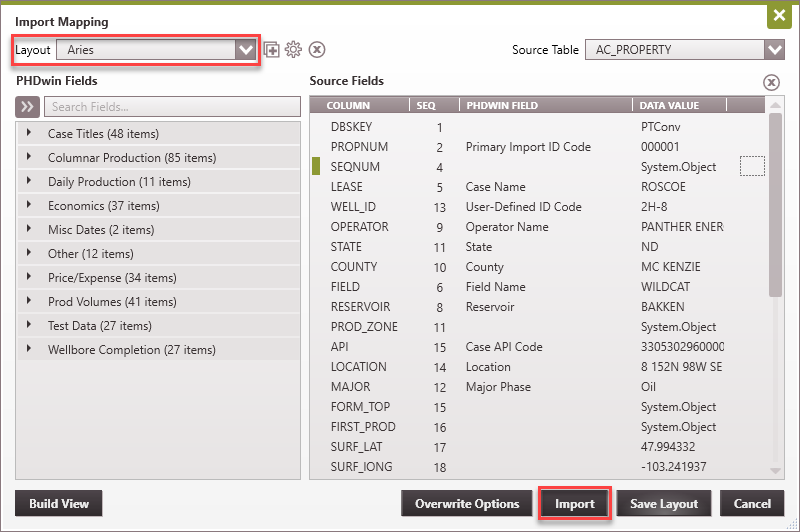Click the scroll down arrow in source fields
Viewport: 800px width, 532px height.
point(775,471)
